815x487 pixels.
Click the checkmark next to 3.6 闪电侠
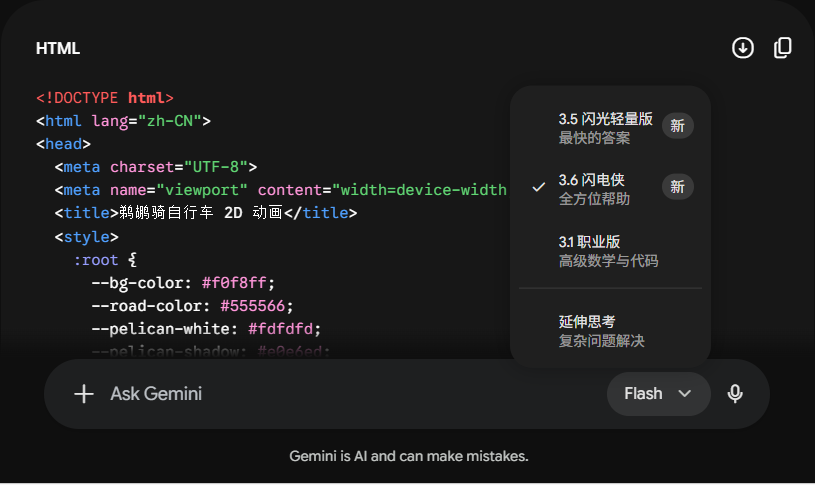pos(539,187)
